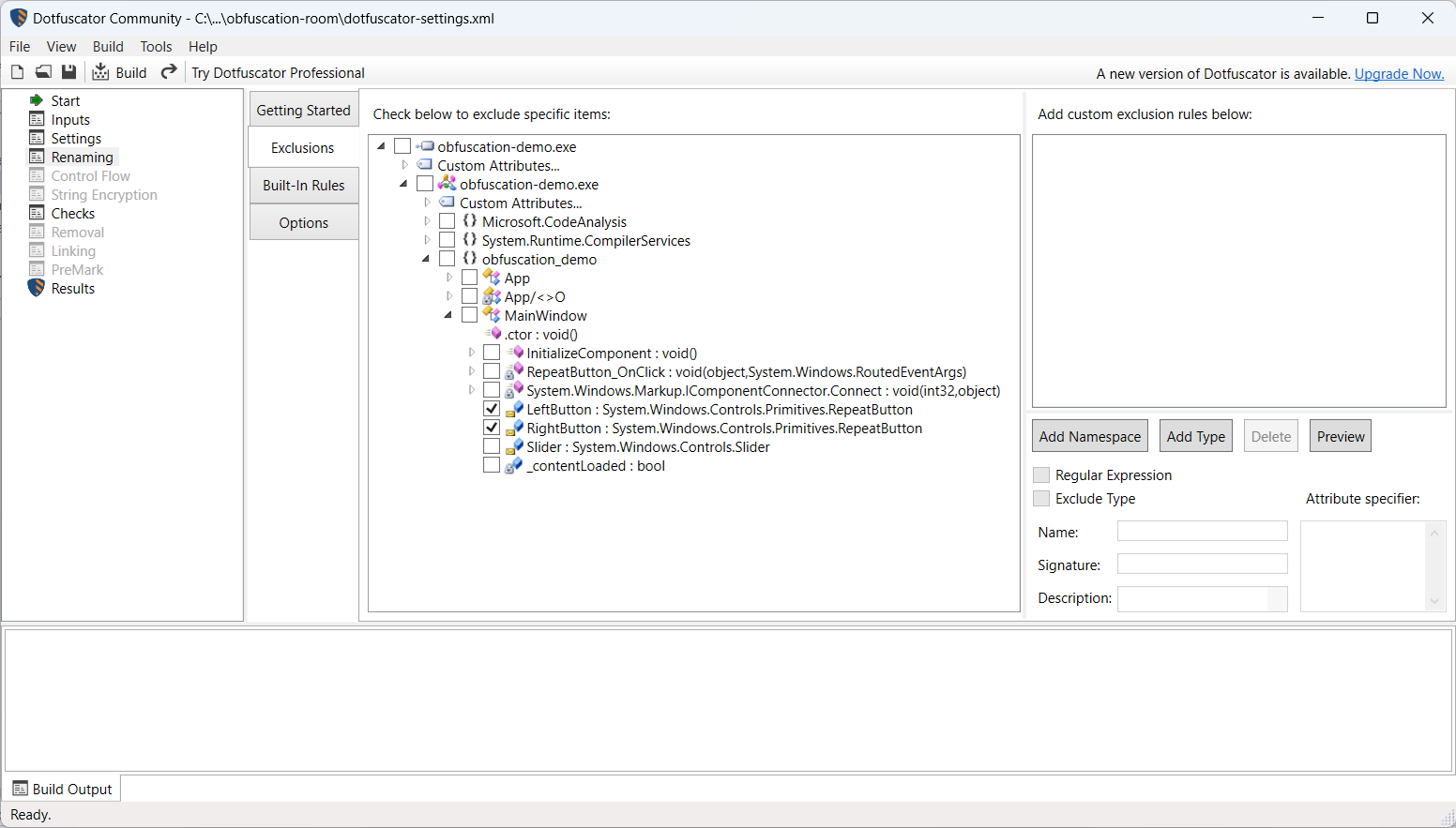Switch to the Getting Started tab
The height and width of the screenshot is (828, 1456).
tap(304, 110)
